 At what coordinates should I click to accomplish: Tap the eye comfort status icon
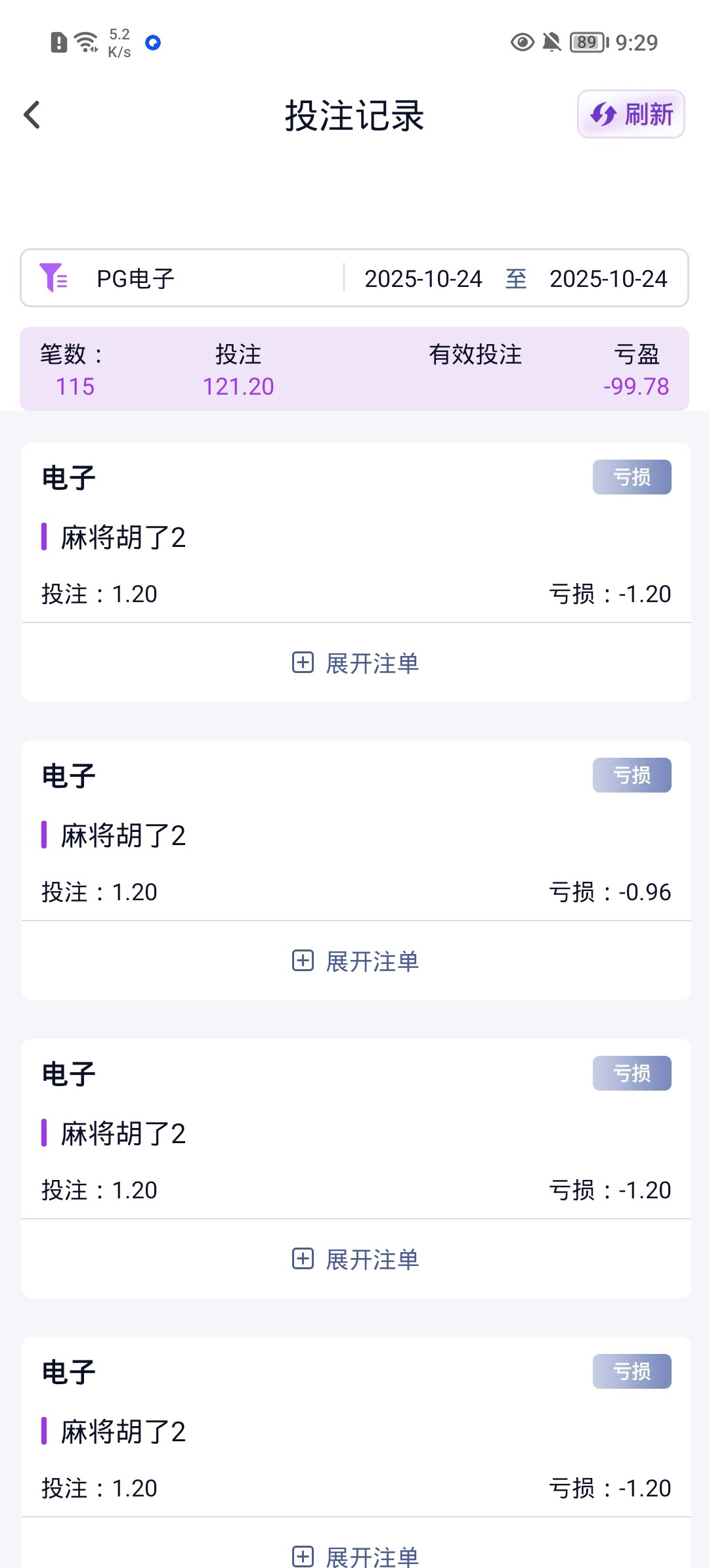pyautogui.click(x=522, y=43)
